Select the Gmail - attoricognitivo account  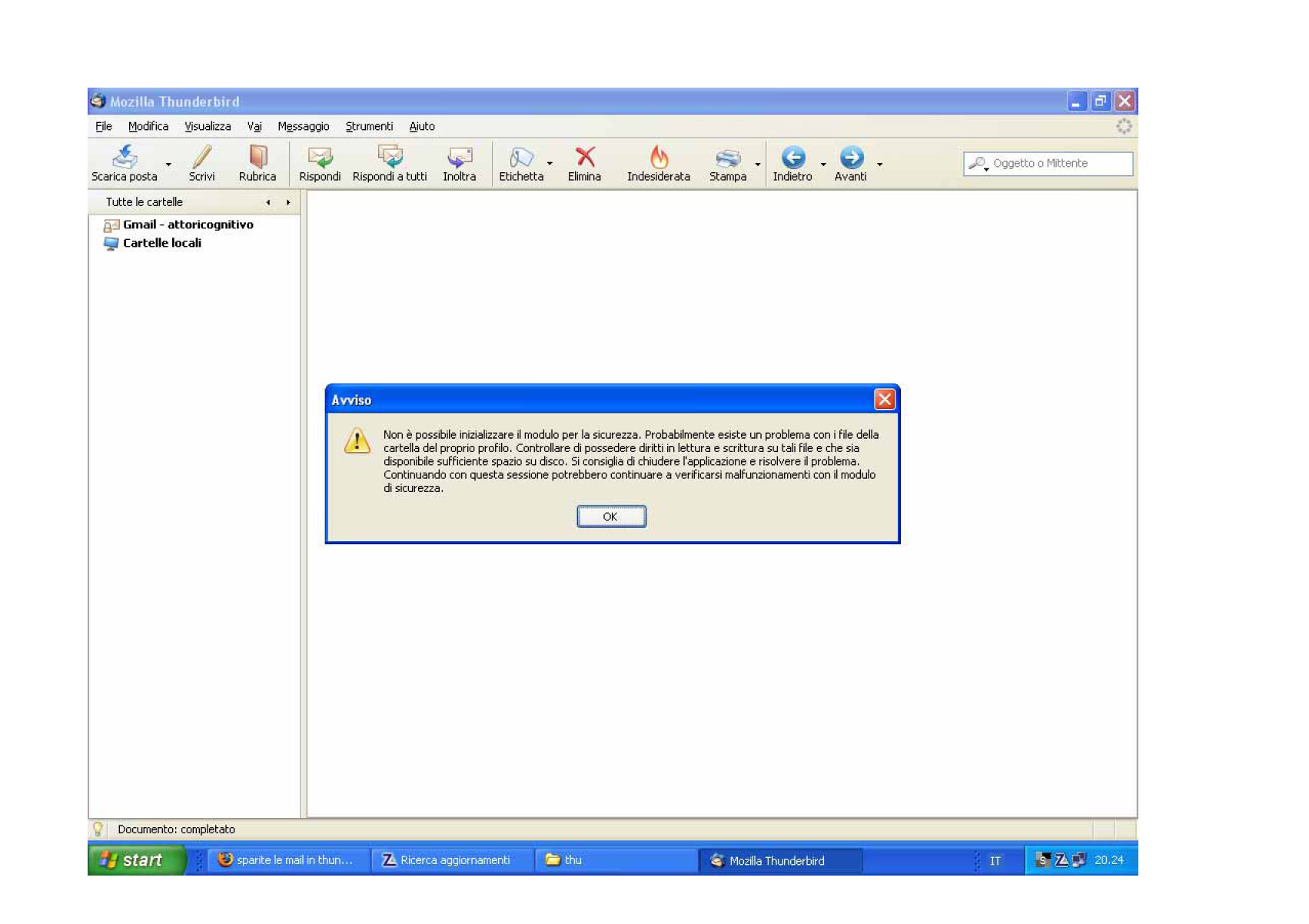click(188, 224)
